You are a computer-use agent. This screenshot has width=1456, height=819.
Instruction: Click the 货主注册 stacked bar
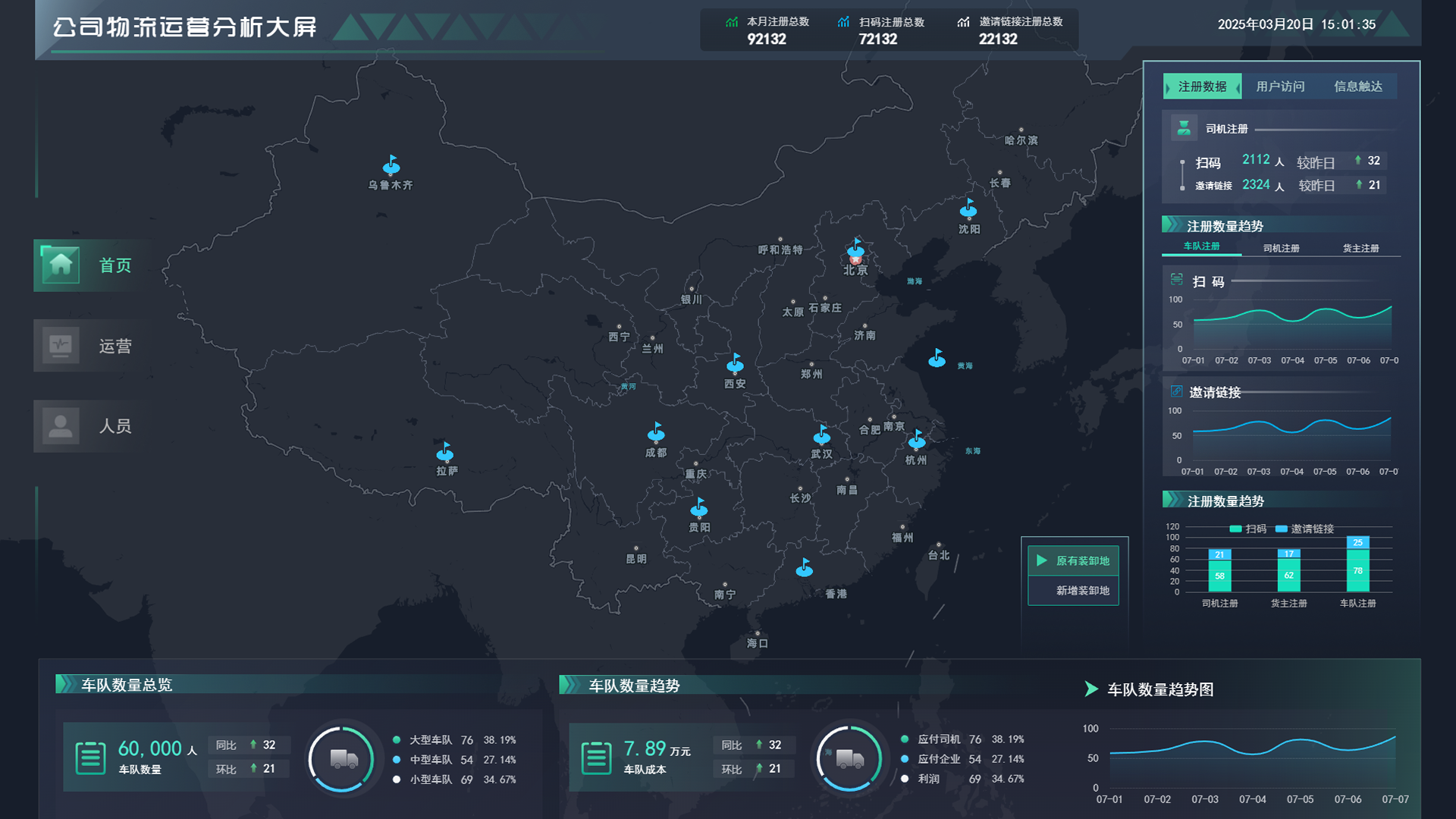[1288, 570]
